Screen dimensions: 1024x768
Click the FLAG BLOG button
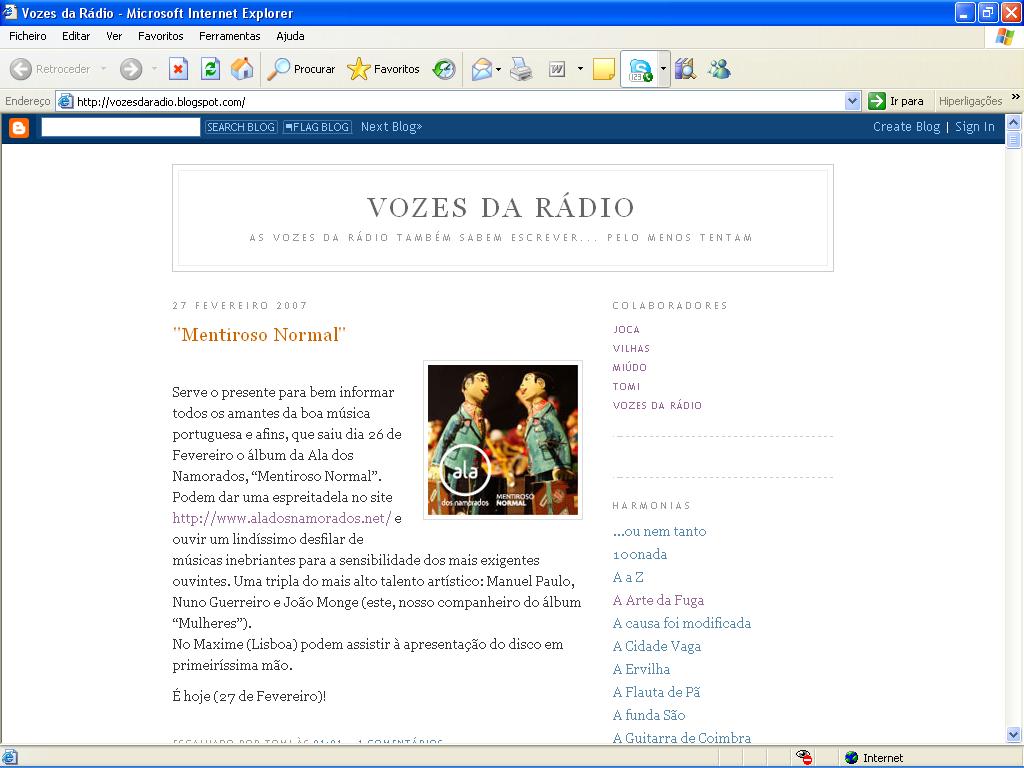point(317,127)
